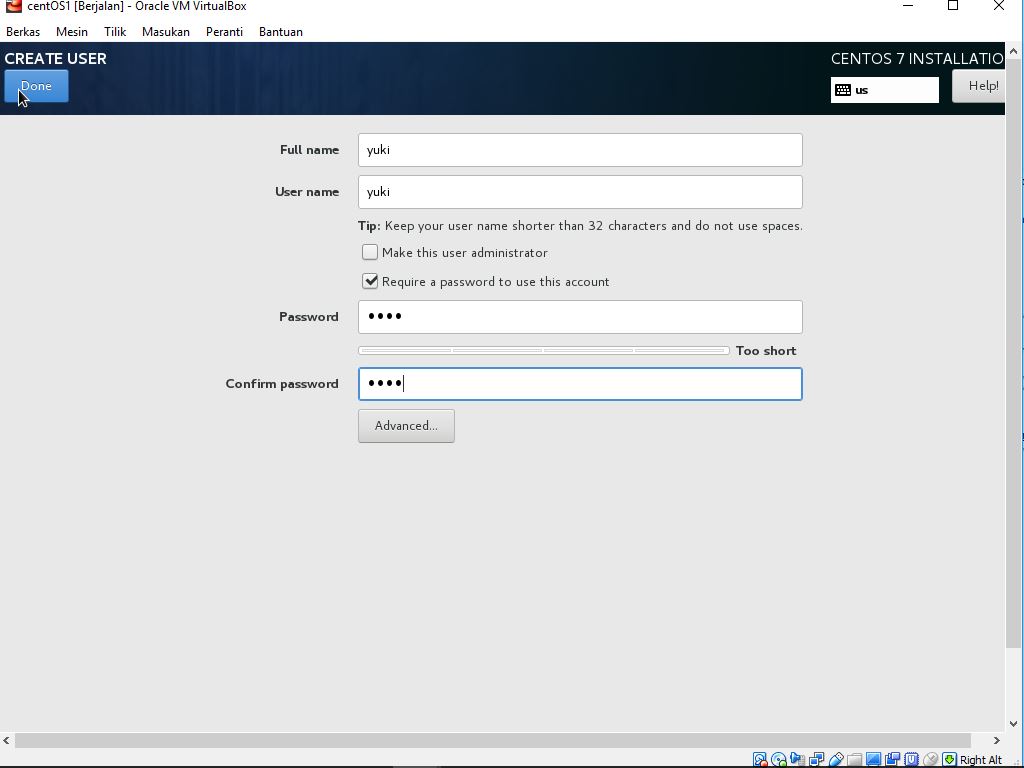The height and width of the screenshot is (768, 1024).
Task: Click the horizontal scrollbar thumb
Action: pos(492,741)
